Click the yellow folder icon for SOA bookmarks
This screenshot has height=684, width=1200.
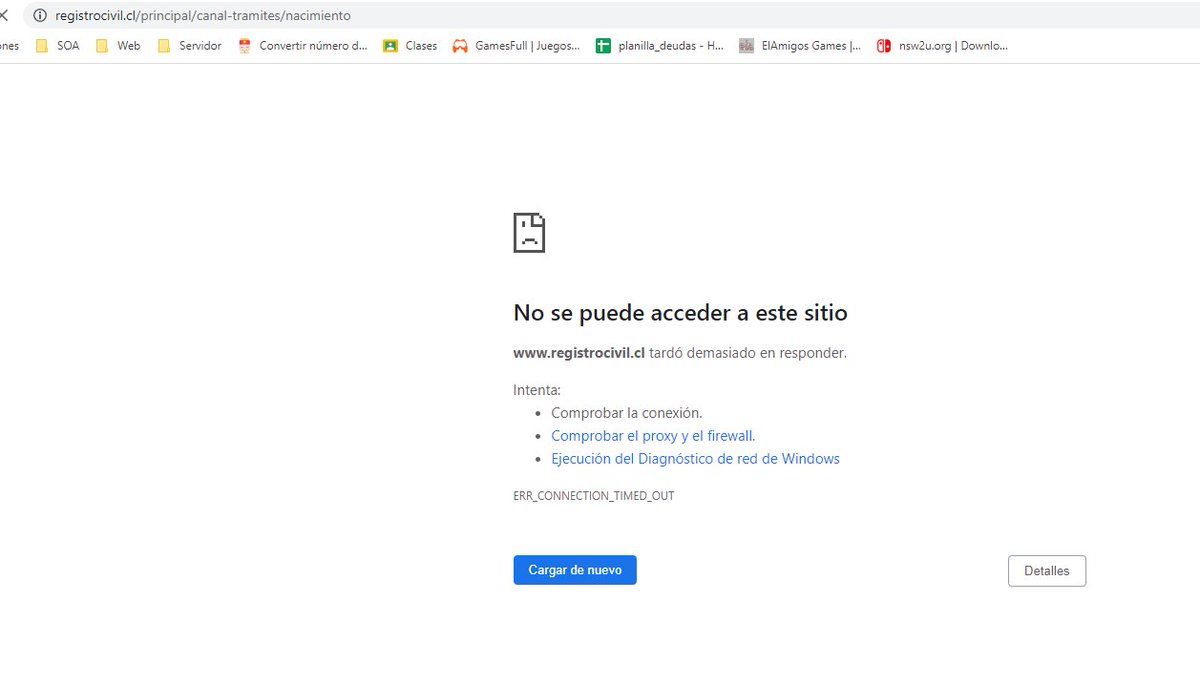coord(41,45)
